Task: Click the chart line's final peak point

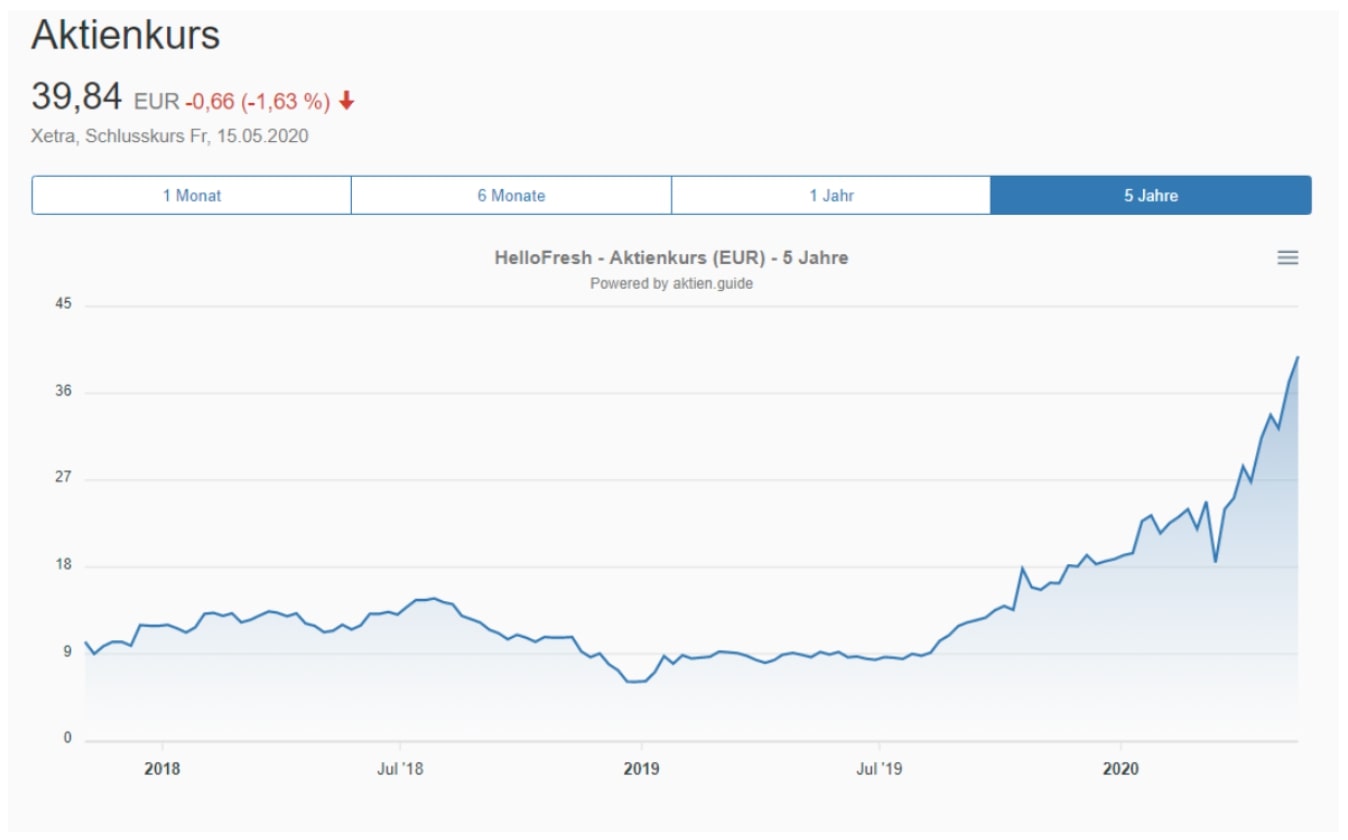Action: [1297, 357]
